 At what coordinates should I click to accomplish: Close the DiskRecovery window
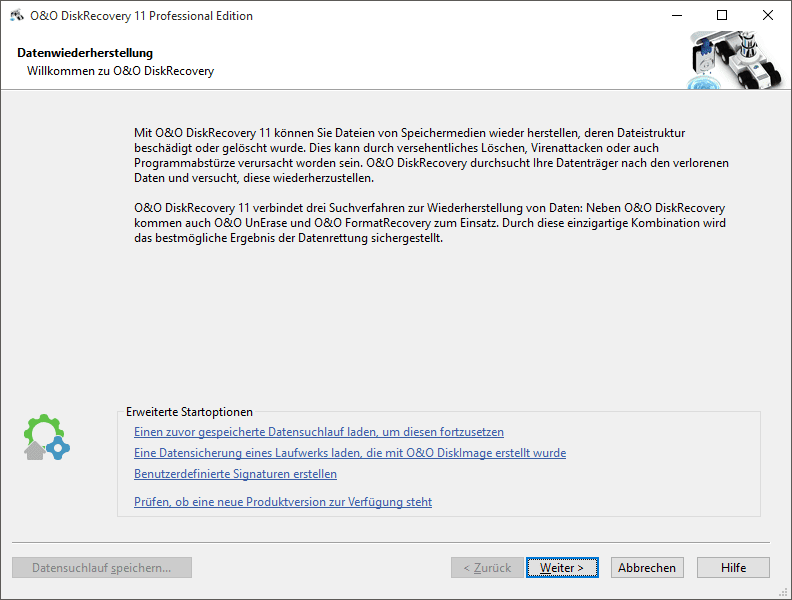tap(768, 16)
